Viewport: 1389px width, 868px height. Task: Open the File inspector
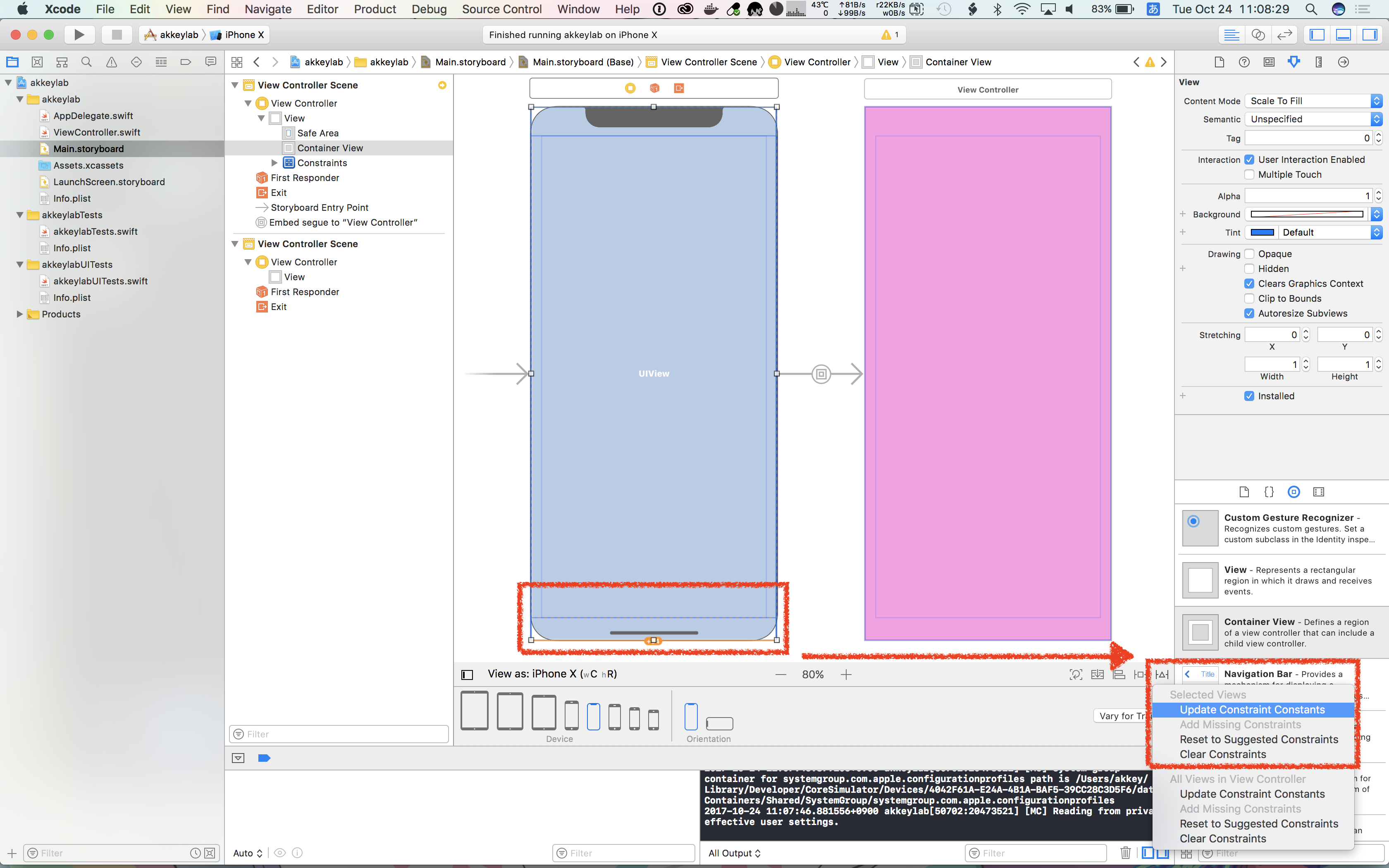[1220, 62]
